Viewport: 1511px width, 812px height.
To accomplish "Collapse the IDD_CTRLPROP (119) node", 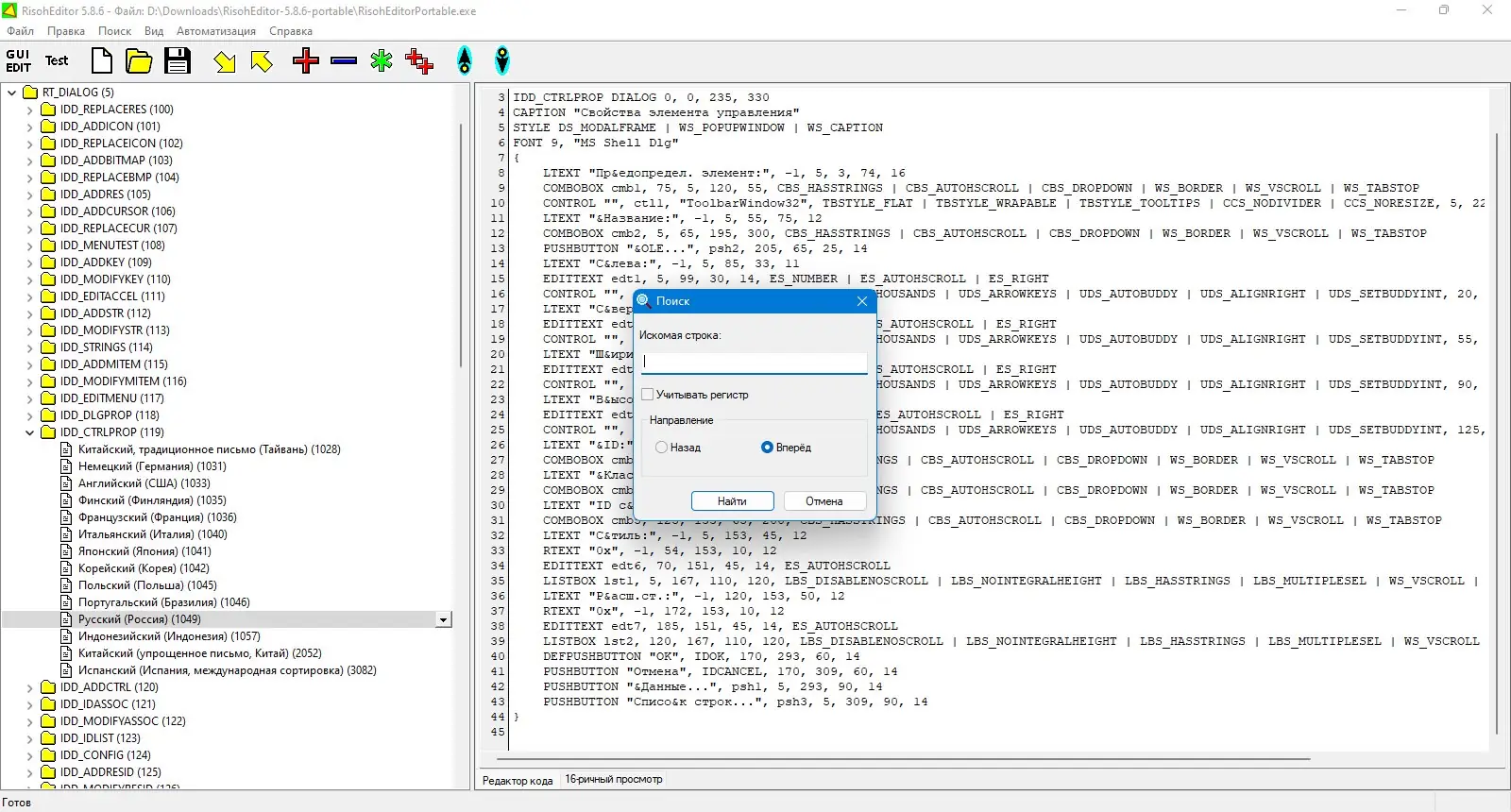I will tap(29, 432).
